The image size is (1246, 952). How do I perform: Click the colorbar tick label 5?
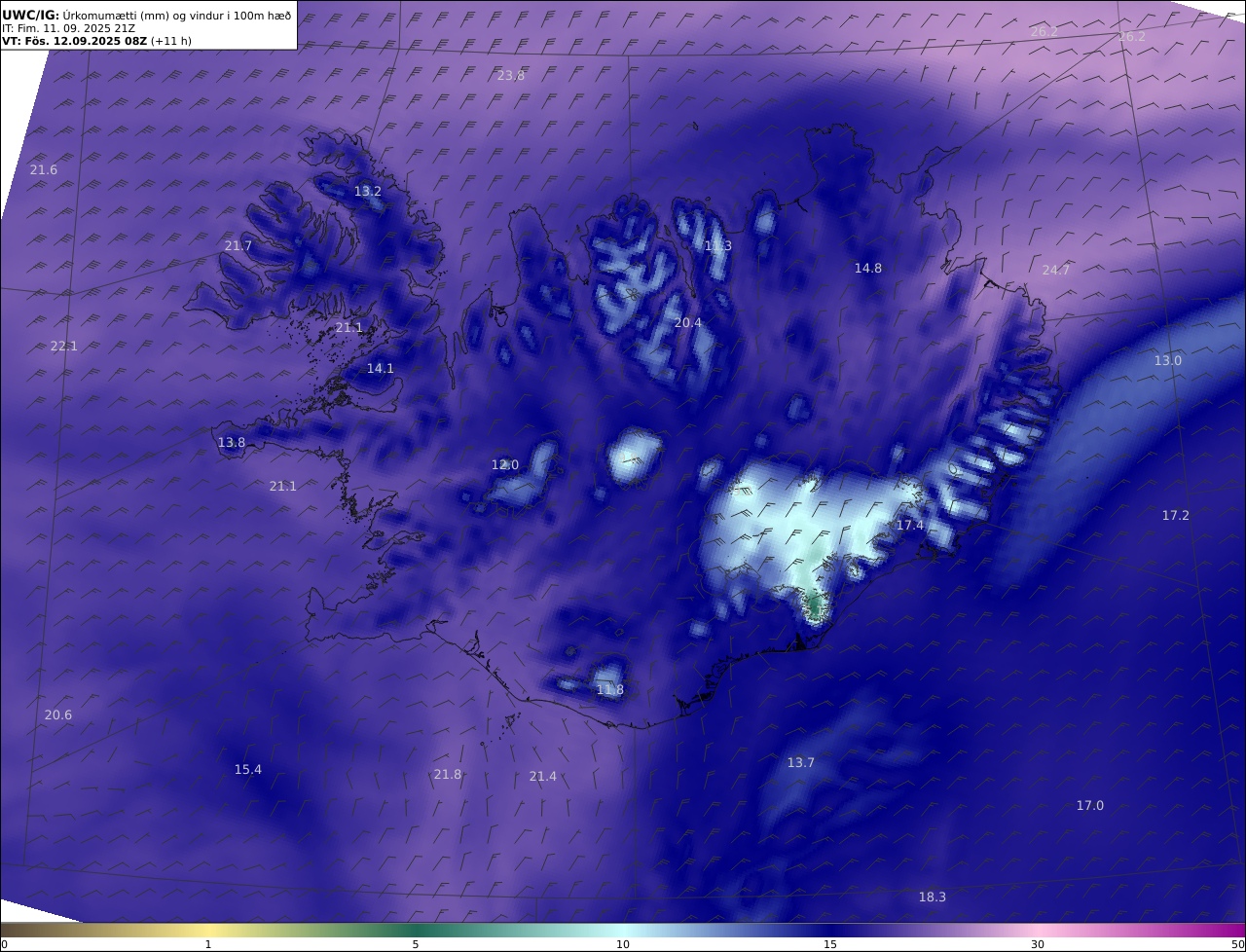pos(416,945)
